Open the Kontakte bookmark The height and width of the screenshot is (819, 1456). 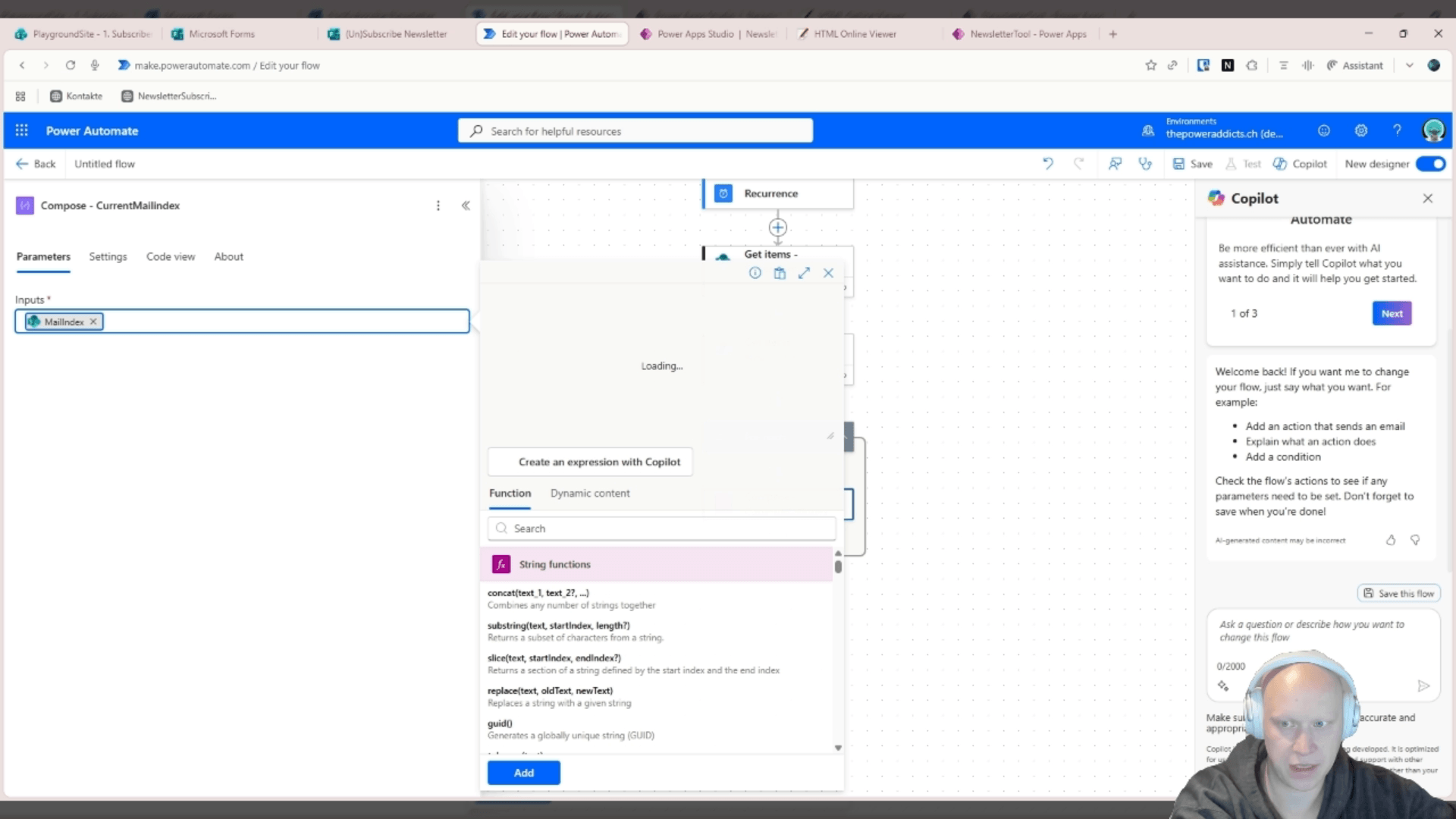point(76,96)
